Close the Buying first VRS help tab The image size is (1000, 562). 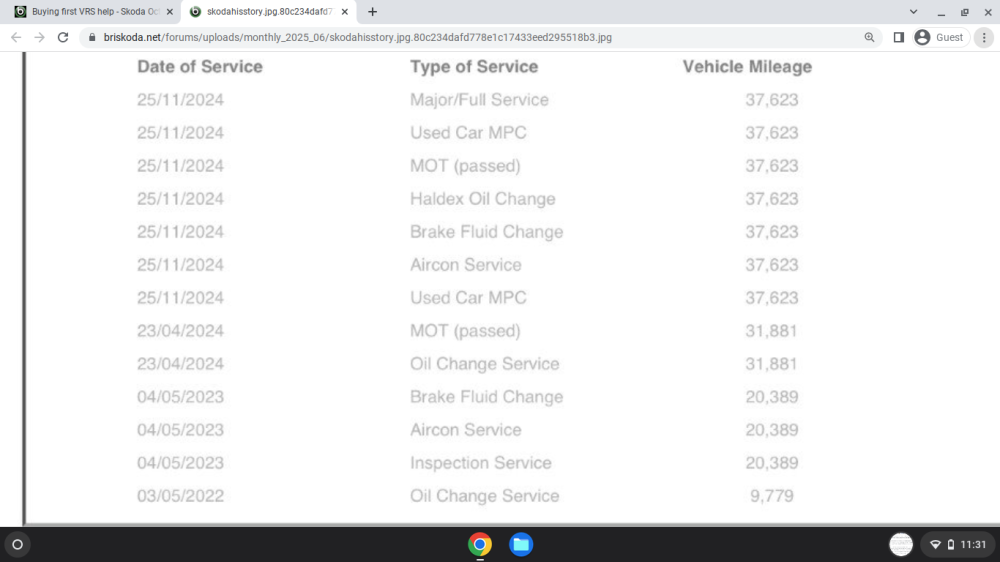pyautogui.click(x=170, y=11)
